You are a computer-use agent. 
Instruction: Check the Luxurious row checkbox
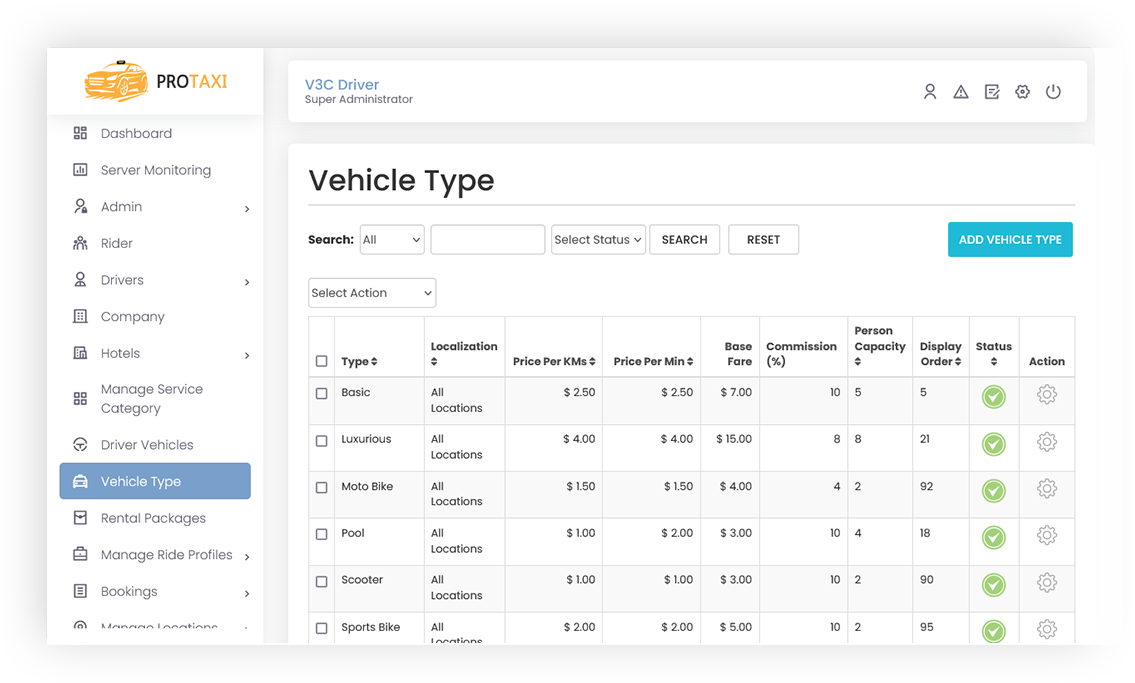click(321, 441)
